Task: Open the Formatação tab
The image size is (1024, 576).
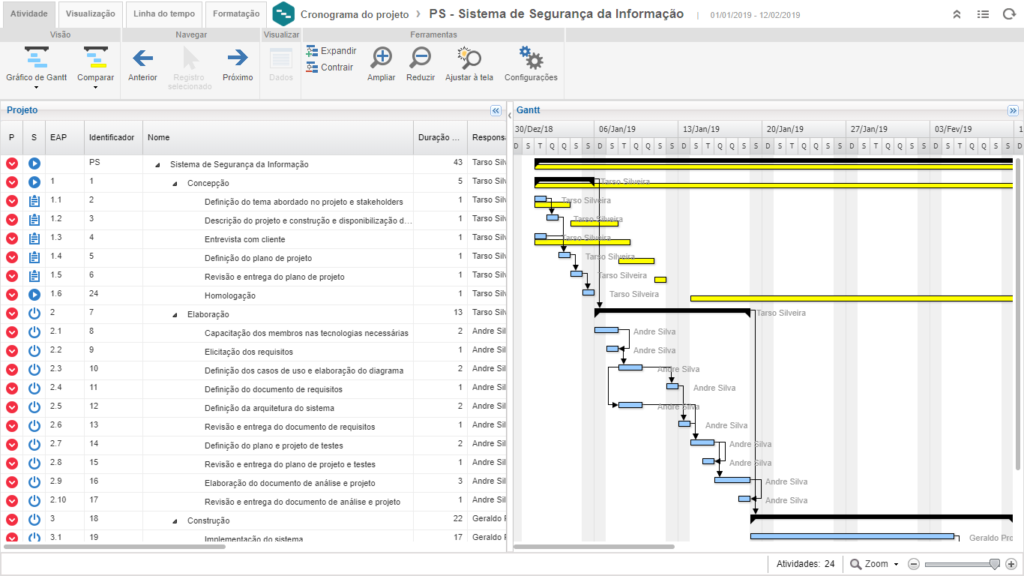Action: 236,14
